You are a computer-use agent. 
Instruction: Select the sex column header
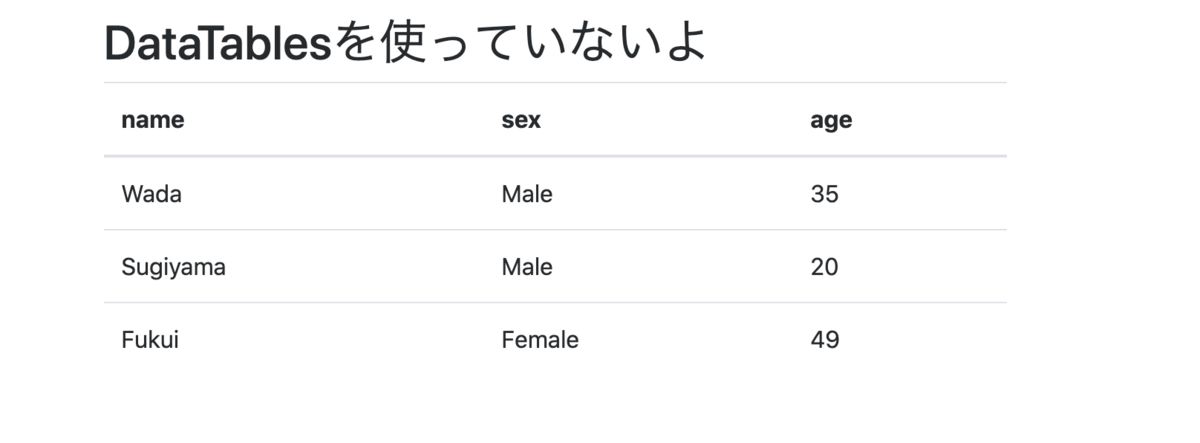(521, 120)
